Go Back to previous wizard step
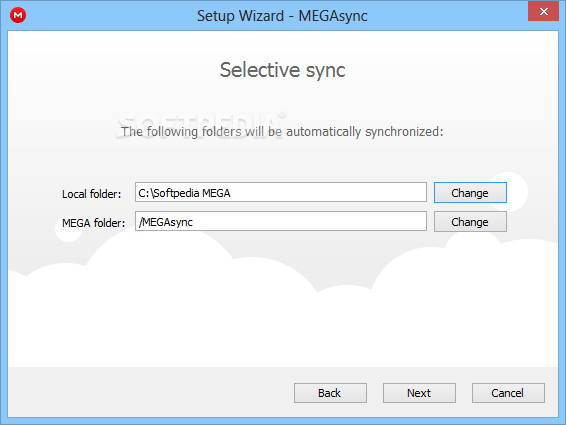The height and width of the screenshot is (425, 566). 330,393
